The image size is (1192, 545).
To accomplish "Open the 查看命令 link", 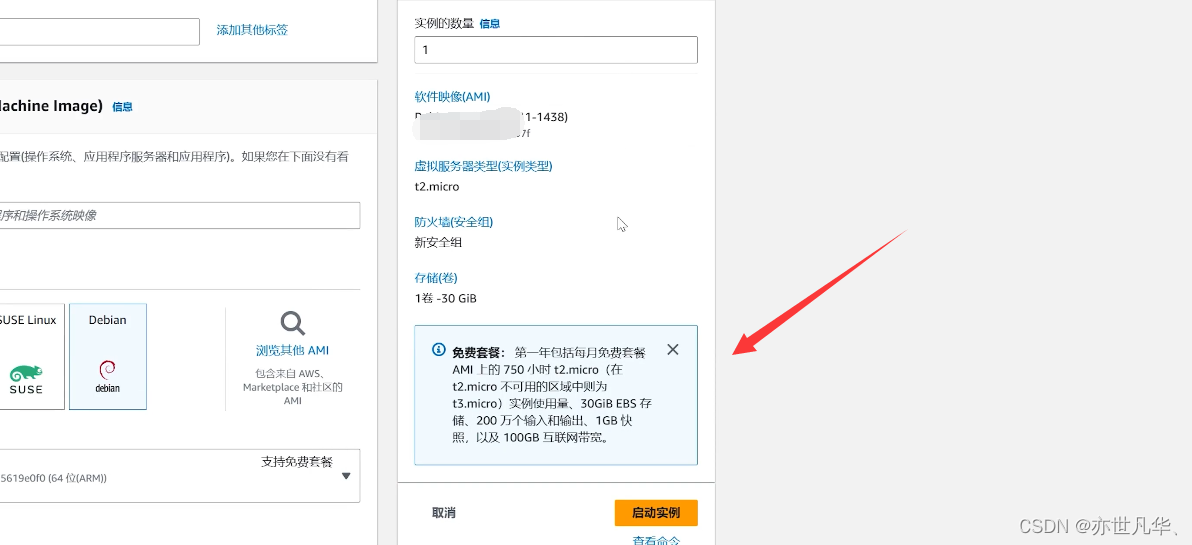I will tap(656, 540).
